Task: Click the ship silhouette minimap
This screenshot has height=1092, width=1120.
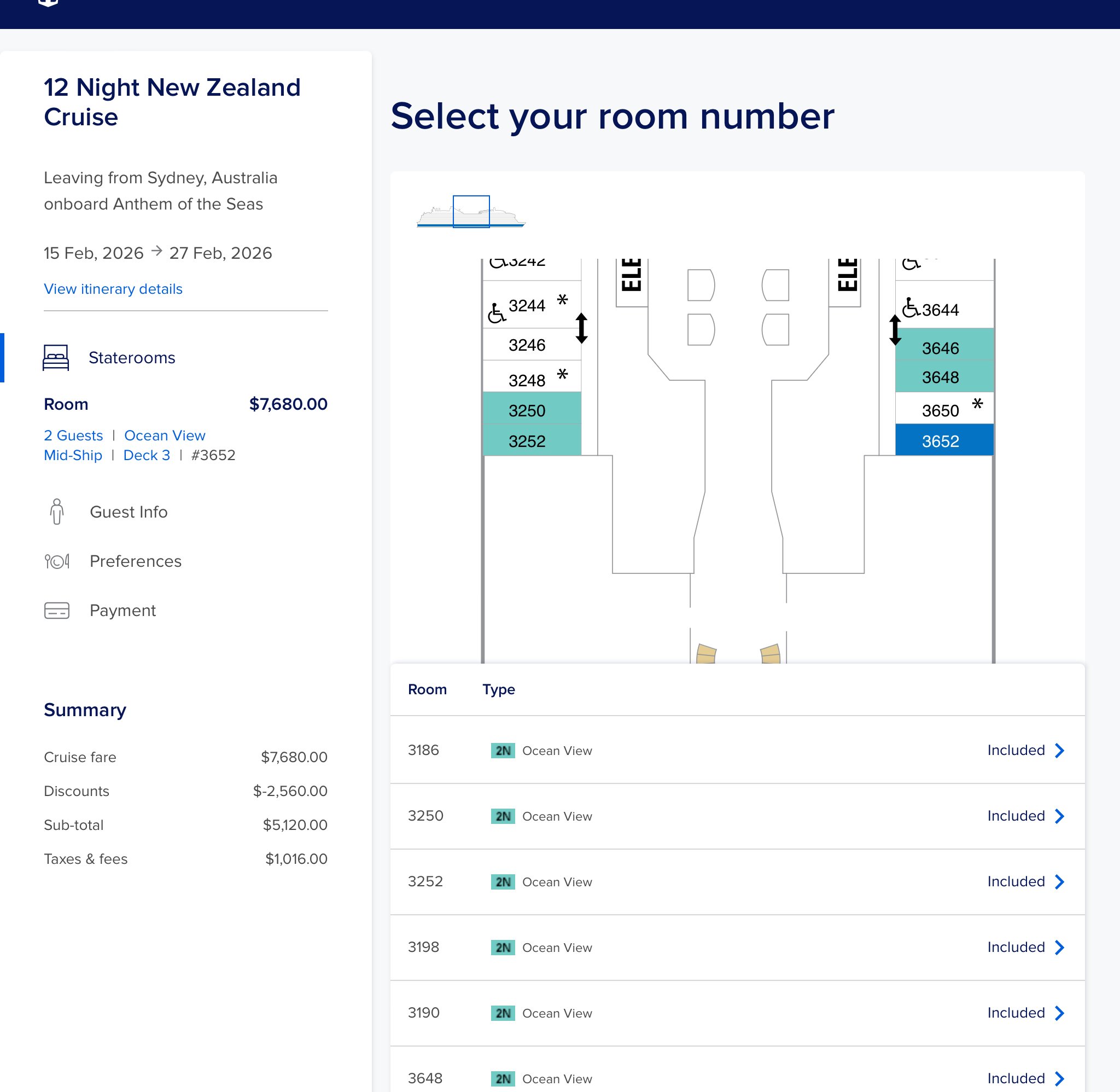Action: click(470, 213)
